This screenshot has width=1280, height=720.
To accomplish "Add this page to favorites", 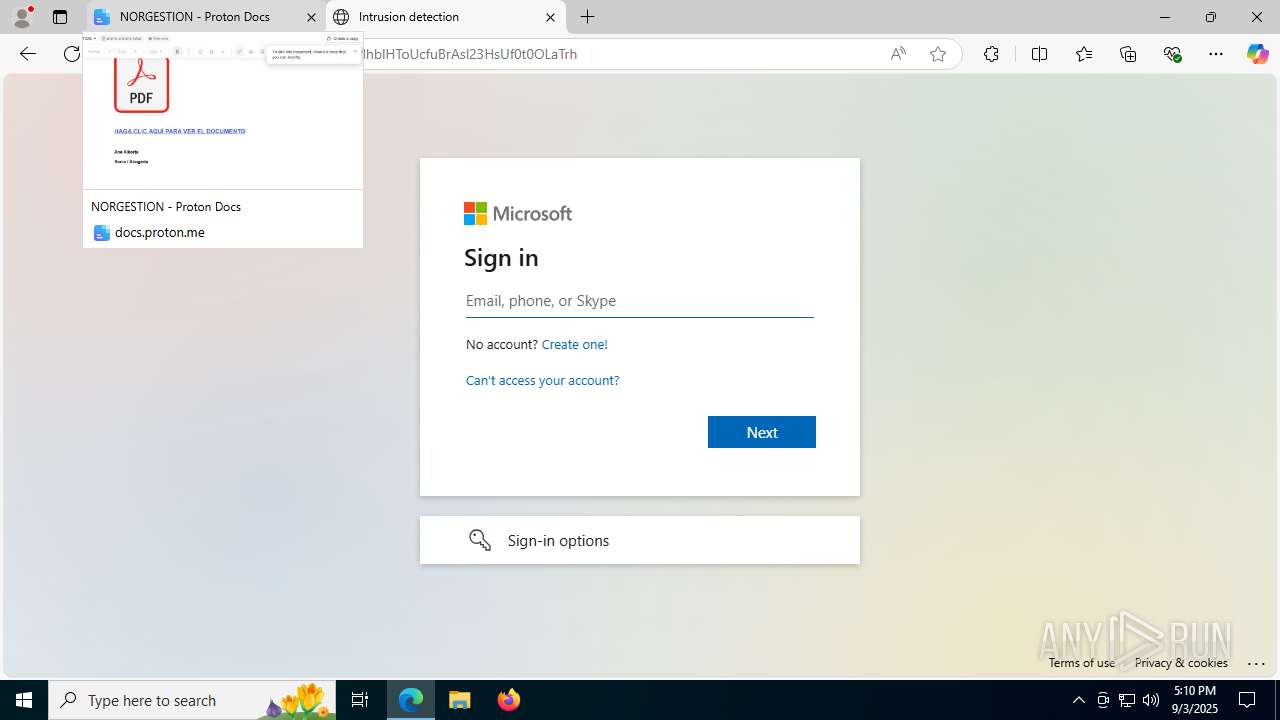I will [x=938, y=54].
